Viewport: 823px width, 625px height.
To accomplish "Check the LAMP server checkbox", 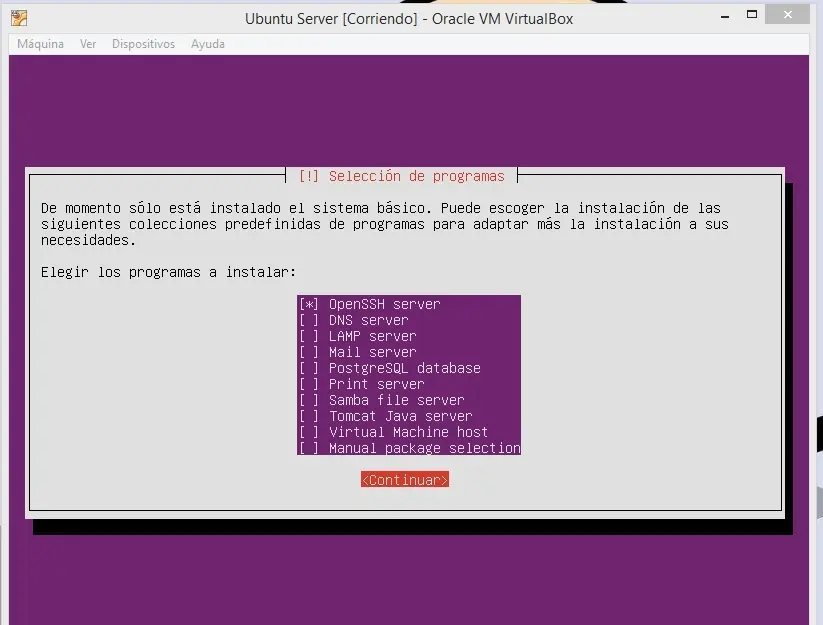I will click(309, 336).
